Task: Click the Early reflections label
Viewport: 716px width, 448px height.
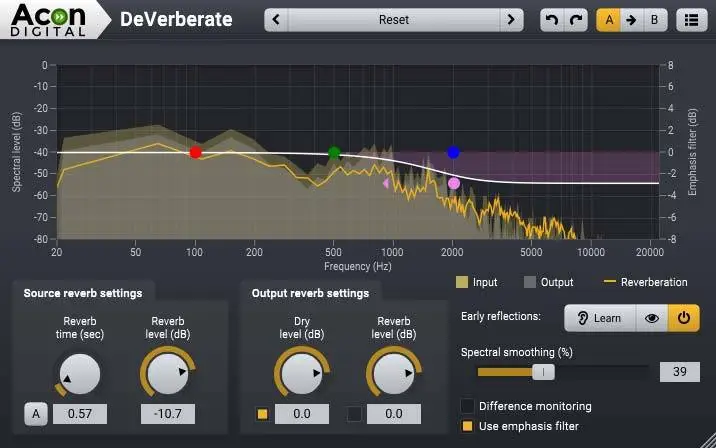Action: (x=501, y=316)
